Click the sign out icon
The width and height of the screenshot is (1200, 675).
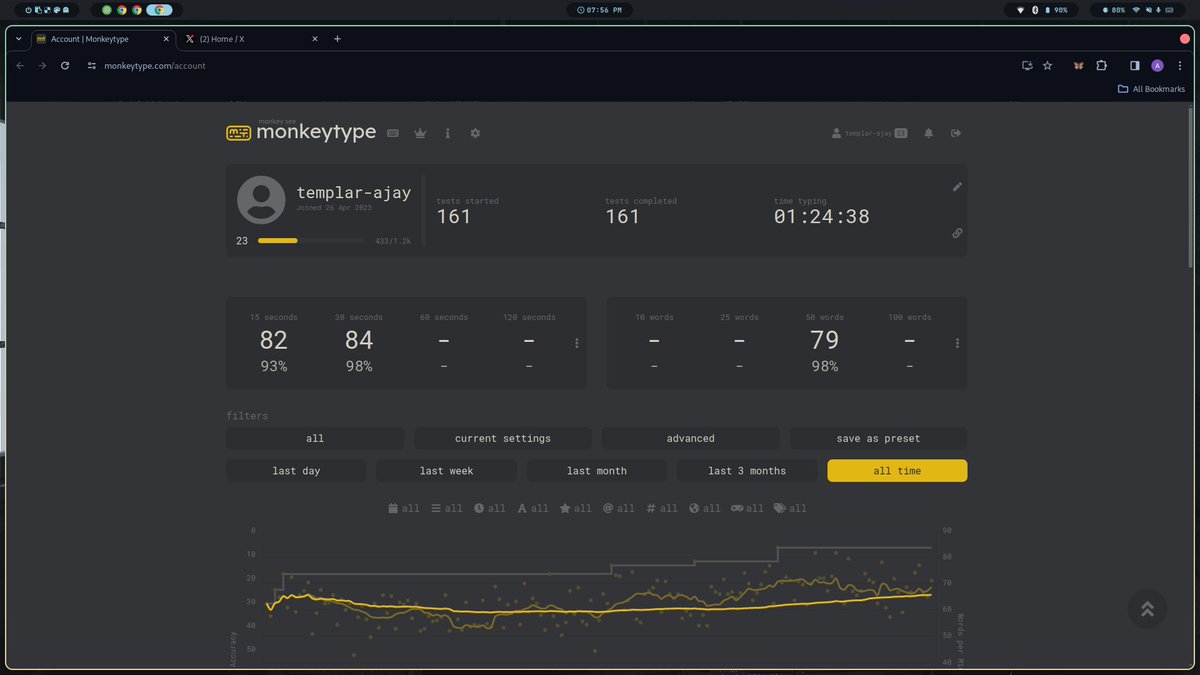(956, 133)
